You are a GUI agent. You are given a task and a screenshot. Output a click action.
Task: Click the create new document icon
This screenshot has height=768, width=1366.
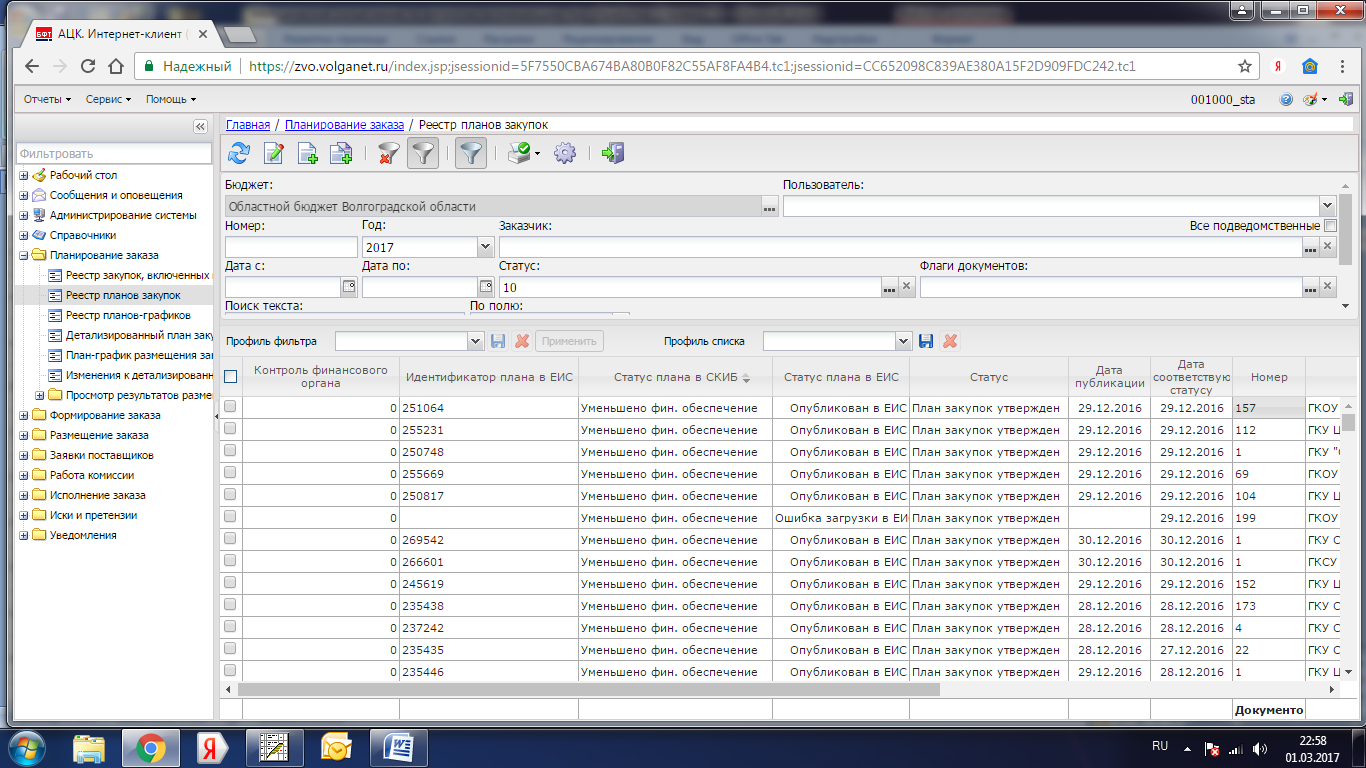point(307,153)
